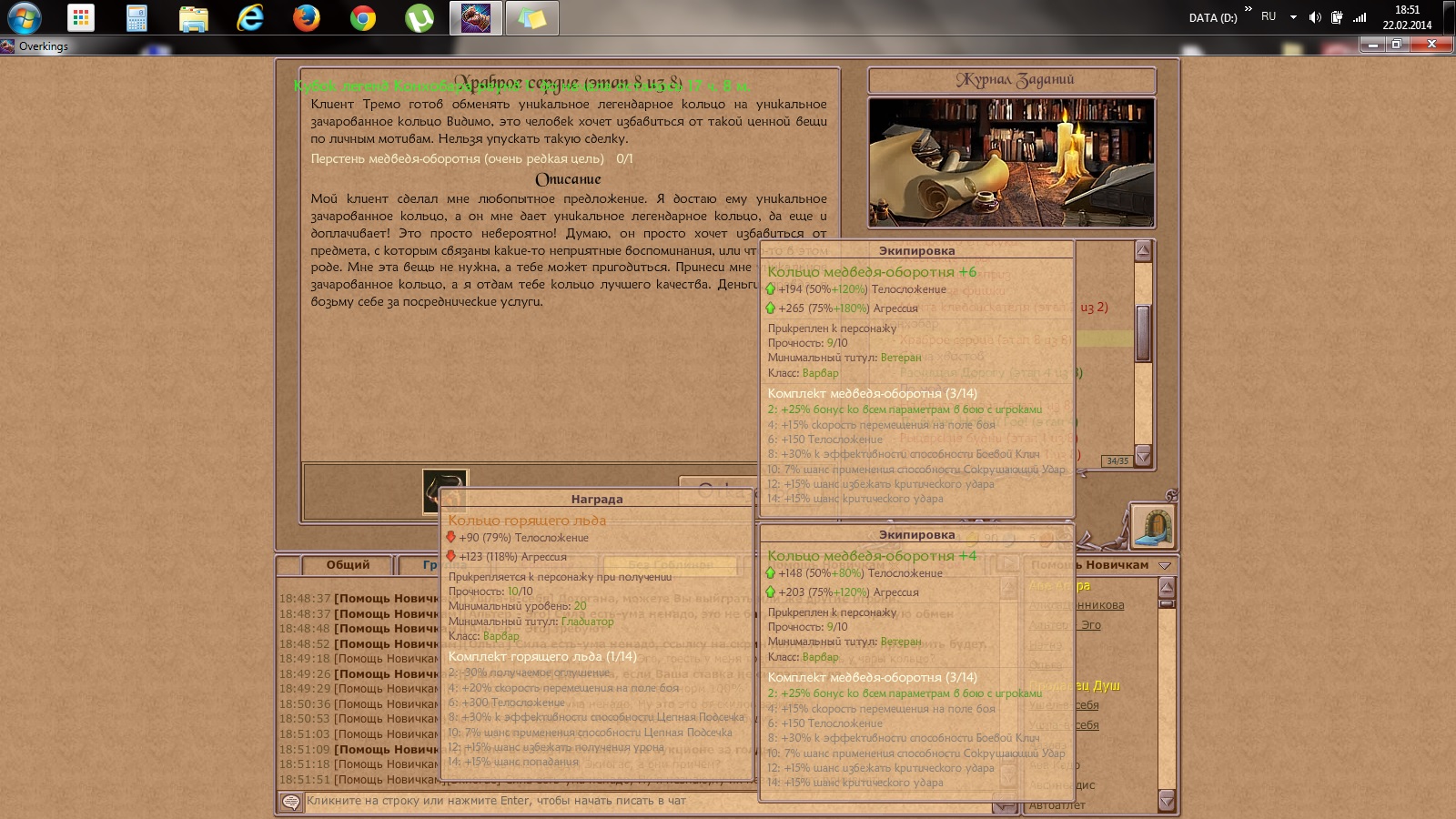The height and width of the screenshot is (819, 1456).
Task: Click quest journal list down arrow
Action: click(x=1143, y=455)
